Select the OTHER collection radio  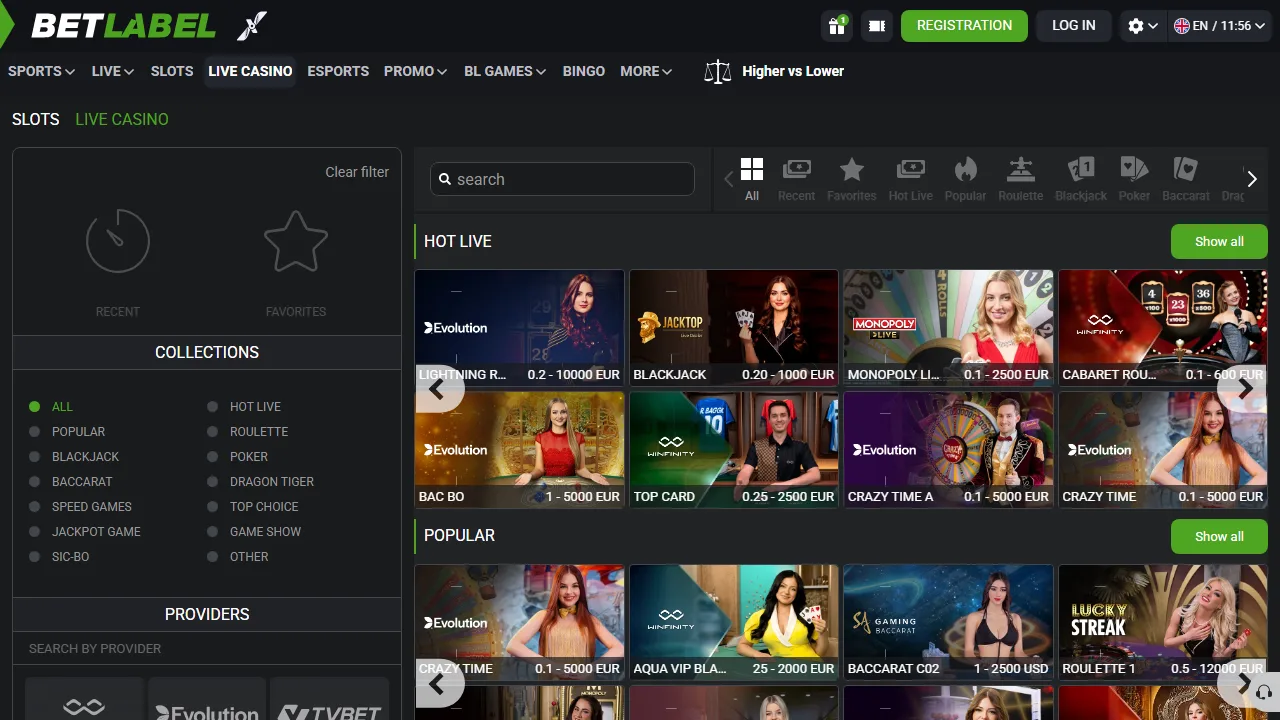[212, 557]
